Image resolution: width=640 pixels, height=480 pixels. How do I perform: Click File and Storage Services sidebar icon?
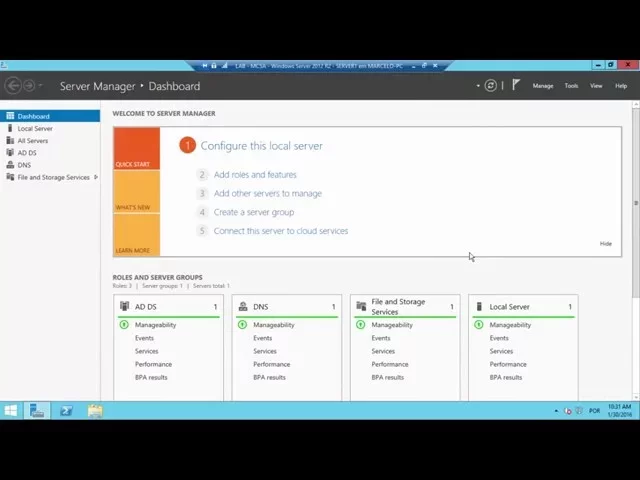[x=10, y=177]
